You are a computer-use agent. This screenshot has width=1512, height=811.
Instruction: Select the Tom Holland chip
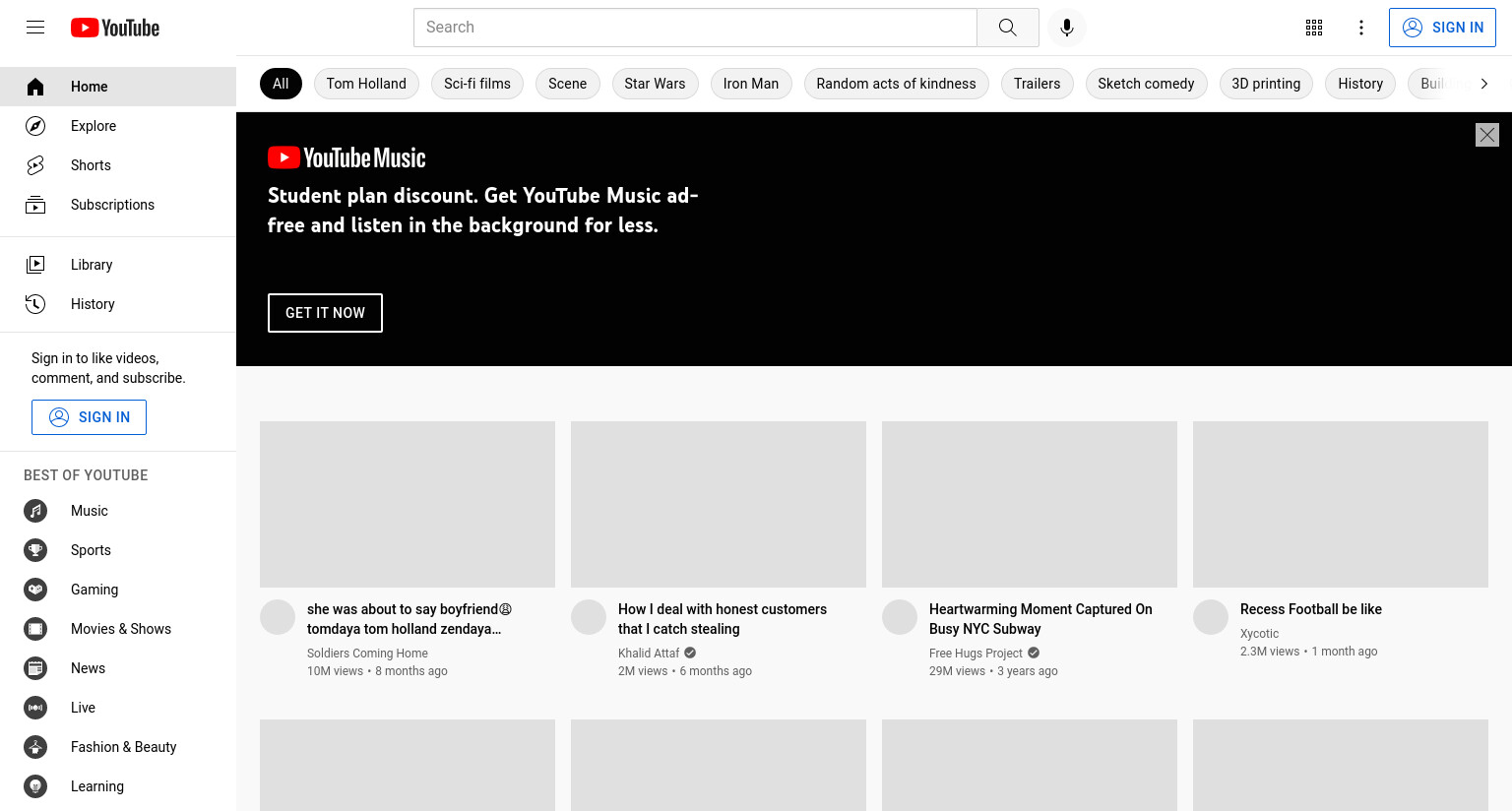tap(366, 84)
